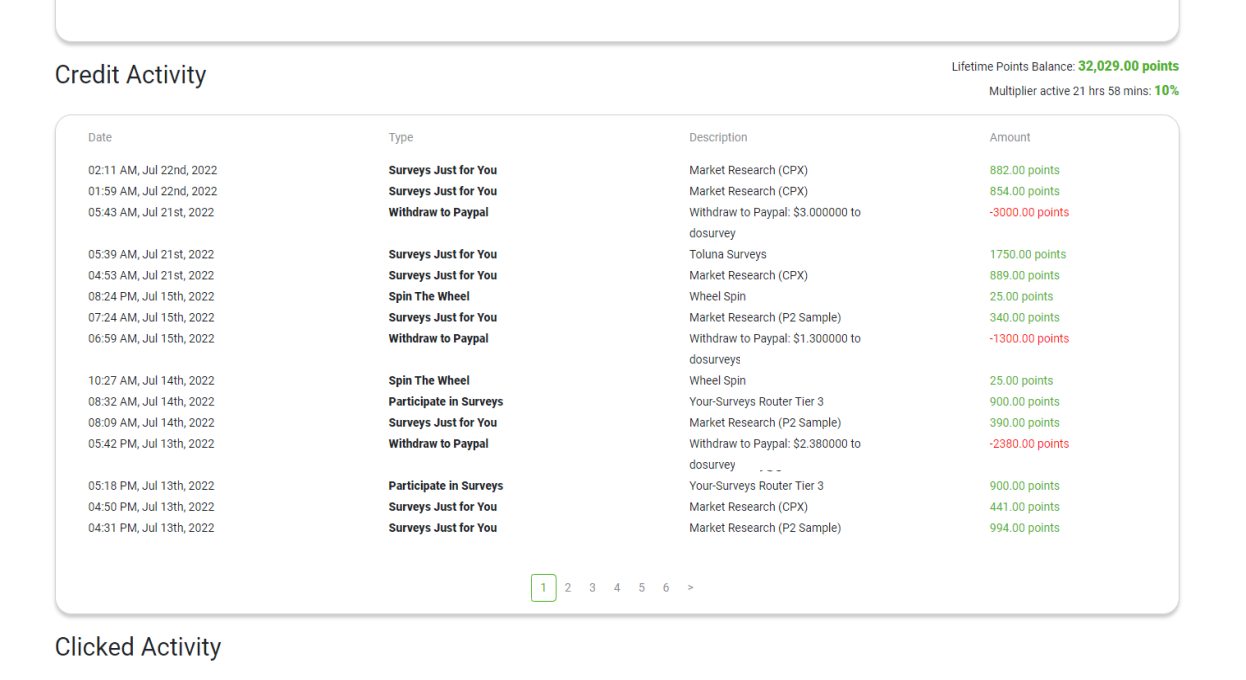Select the 10:27 AM, Jul 14th, 2022 date
The image size is (1246, 680).
pyautogui.click(x=151, y=380)
